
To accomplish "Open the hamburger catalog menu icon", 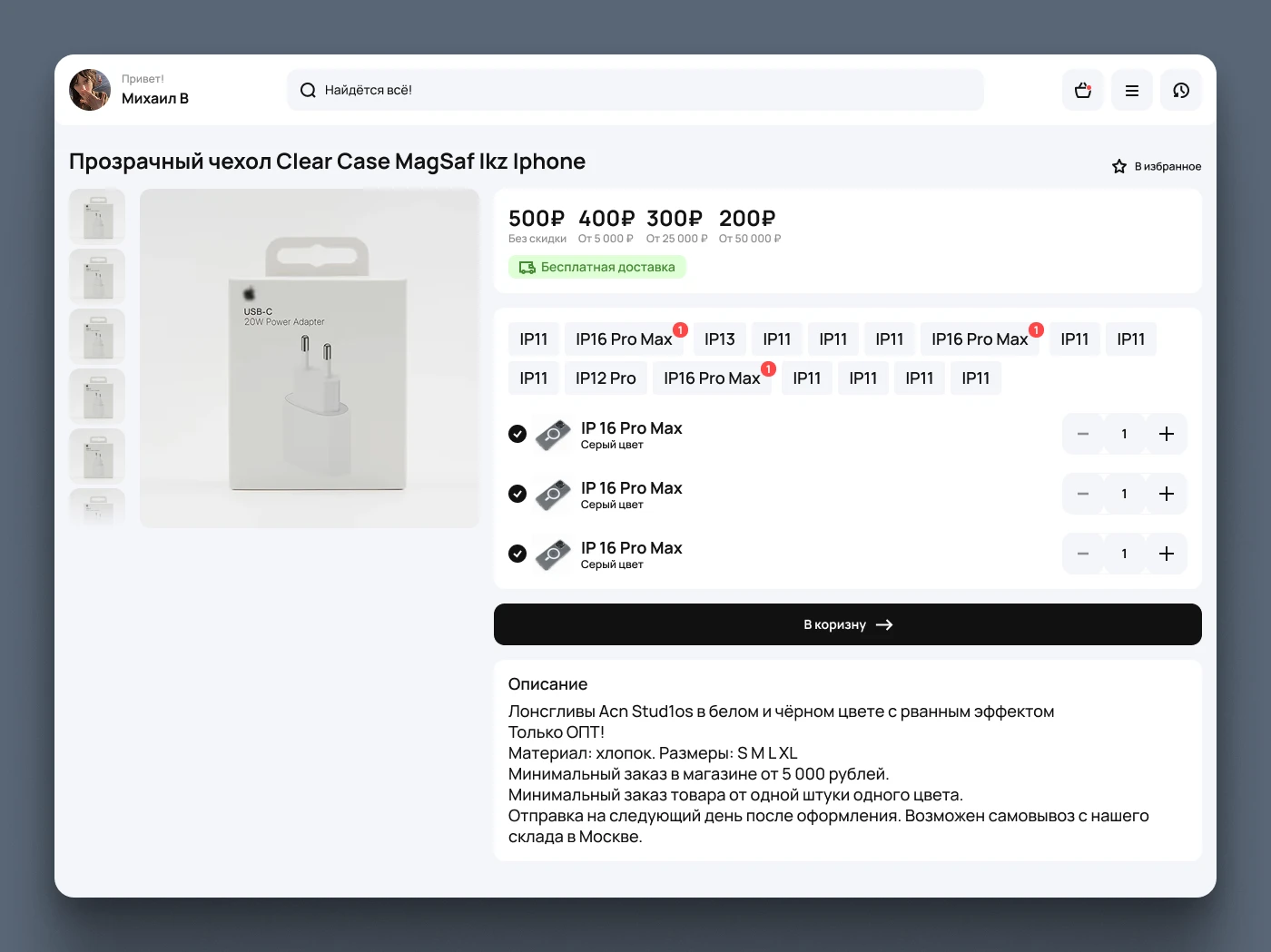I will (1131, 90).
